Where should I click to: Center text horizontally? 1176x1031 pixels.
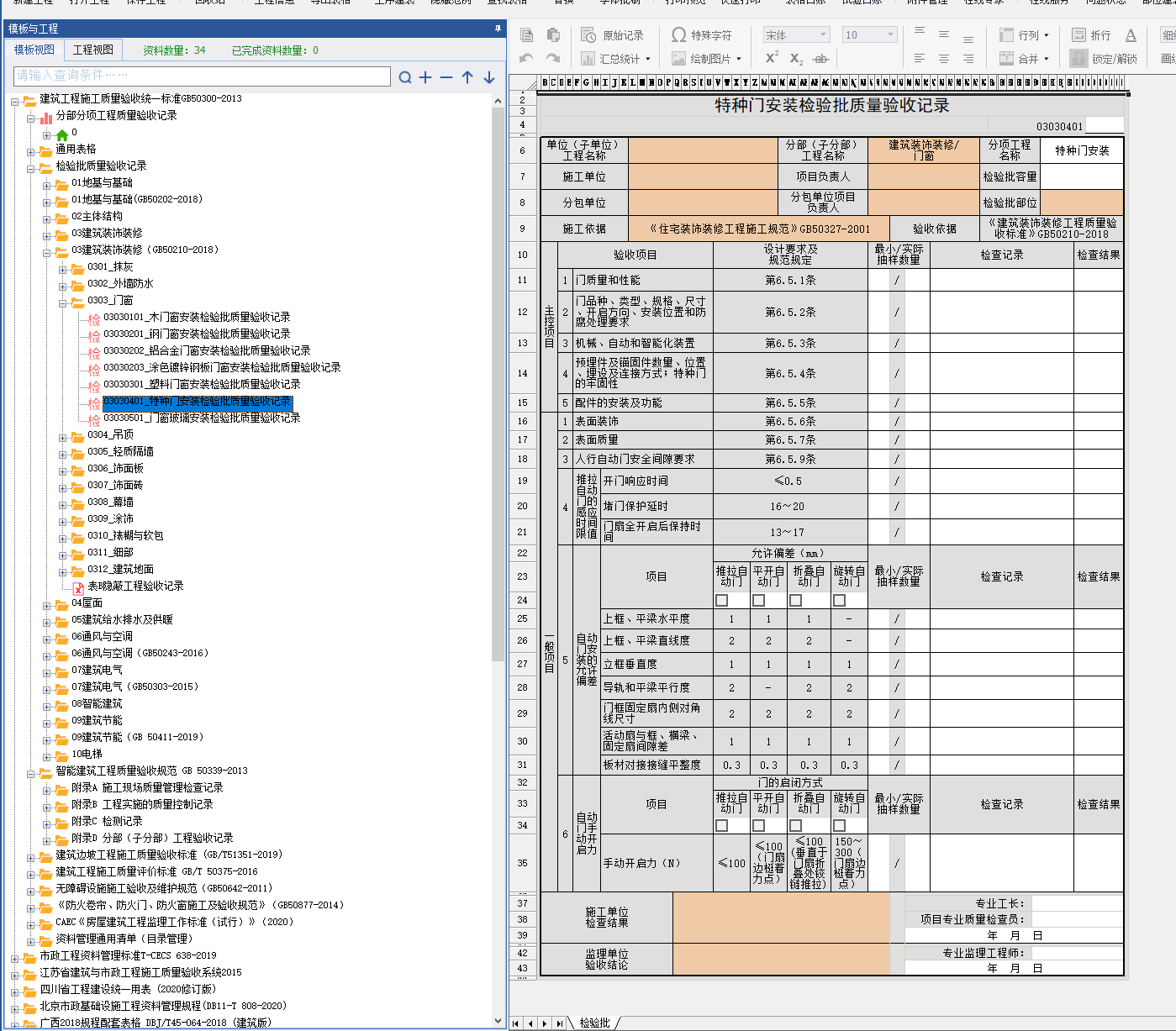944,59
